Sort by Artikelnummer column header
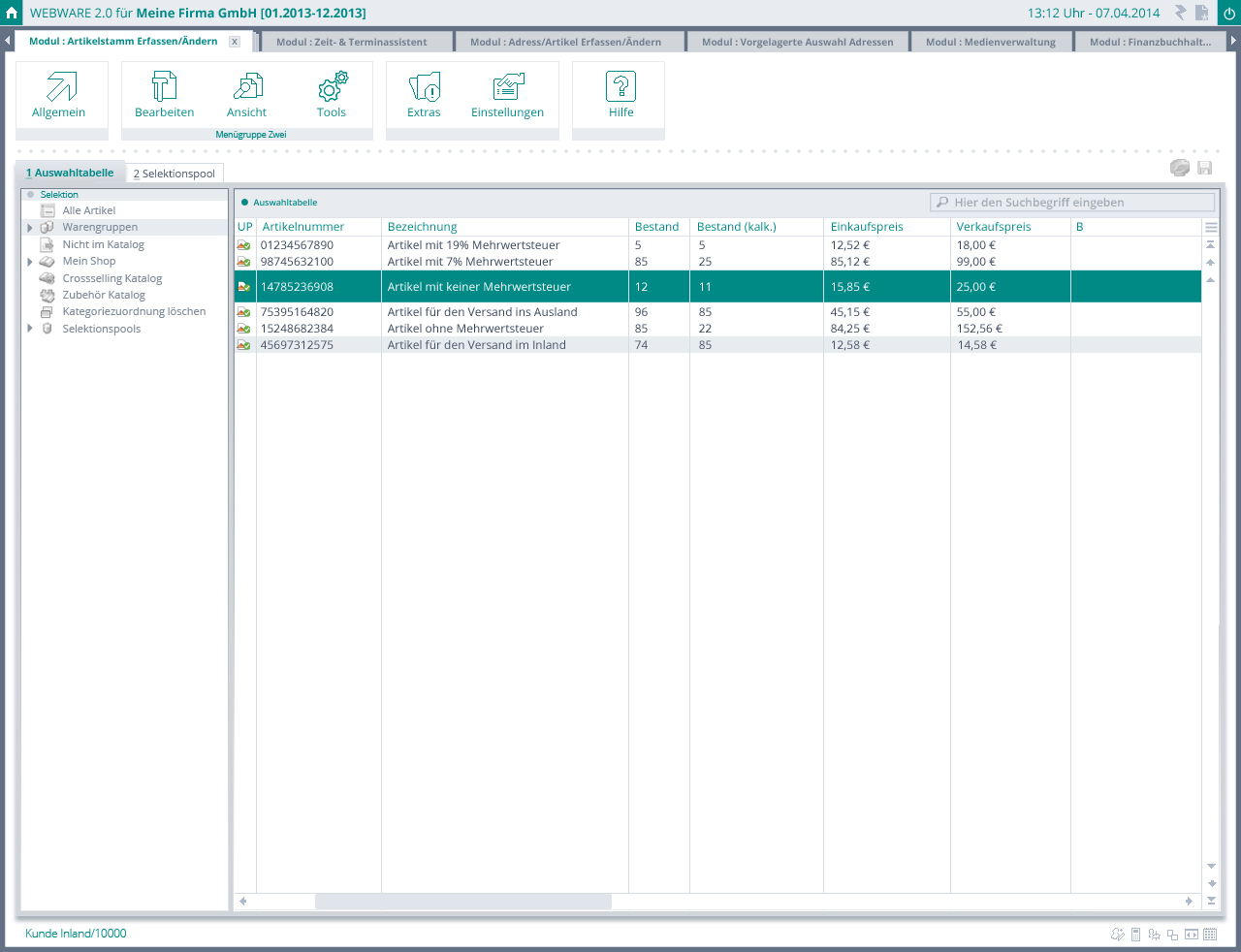The height and width of the screenshot is (952, 1241). 303,227
